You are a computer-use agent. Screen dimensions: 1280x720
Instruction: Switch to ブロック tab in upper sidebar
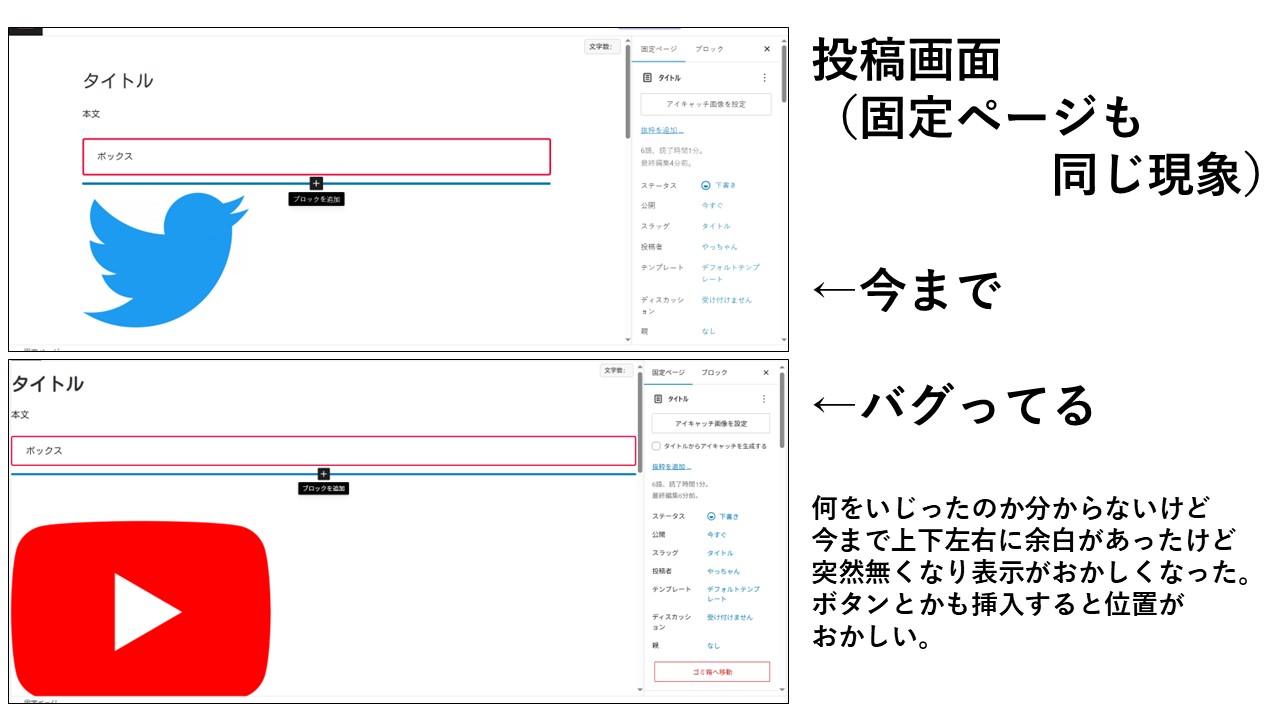click(710, 49)
